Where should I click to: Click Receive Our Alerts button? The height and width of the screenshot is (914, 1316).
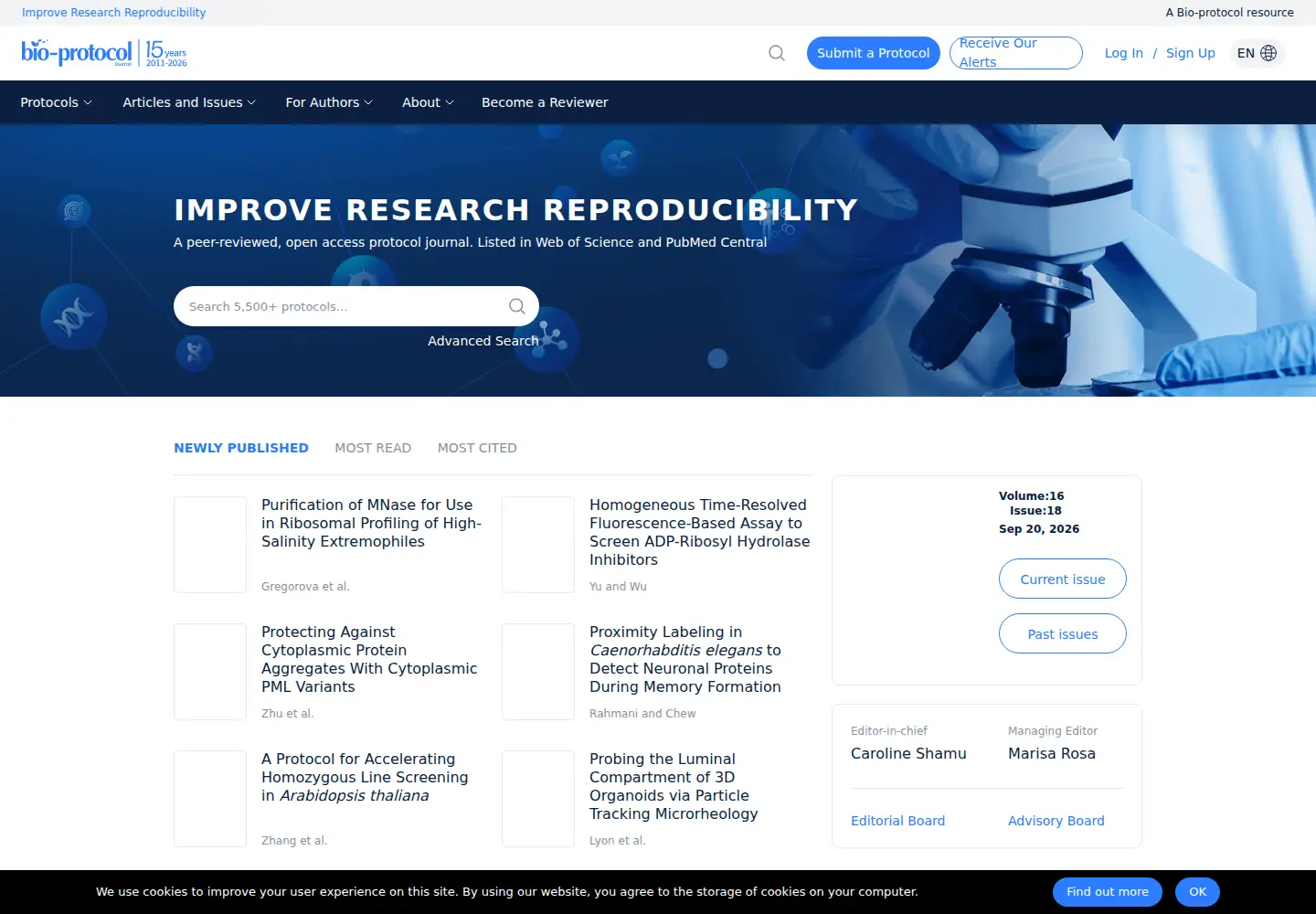1016,53
